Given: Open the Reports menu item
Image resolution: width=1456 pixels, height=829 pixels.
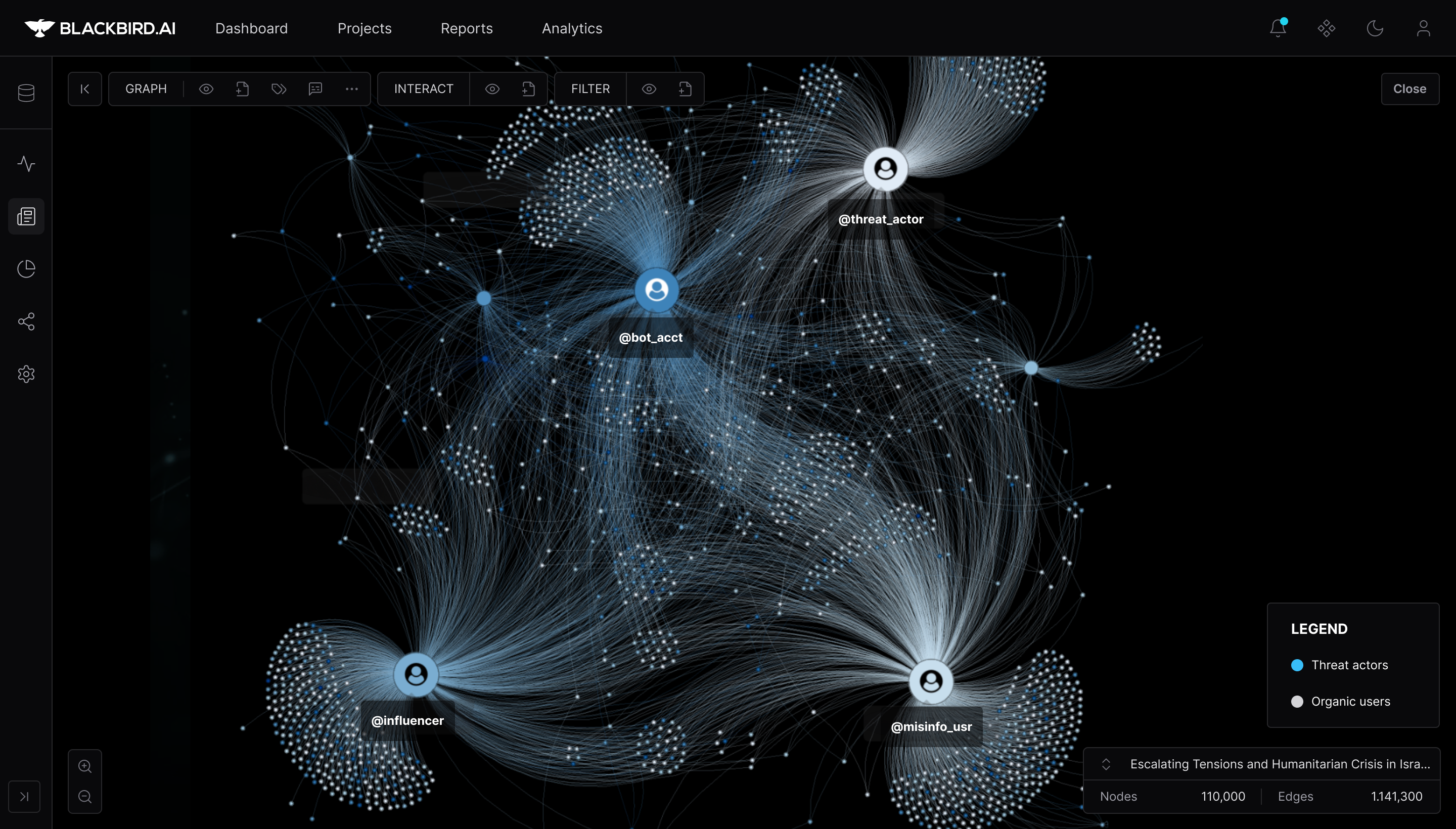Looking at the screenshot, I should [466, 28].
